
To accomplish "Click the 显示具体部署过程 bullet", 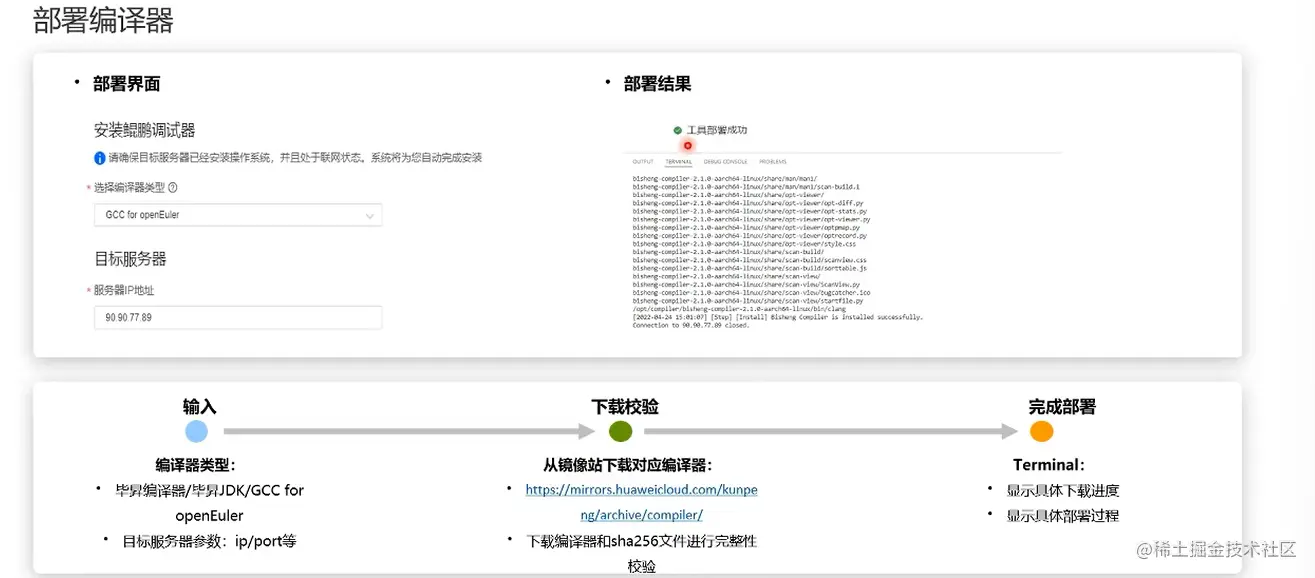I will pyautogui.click(x=1063, y=516).
